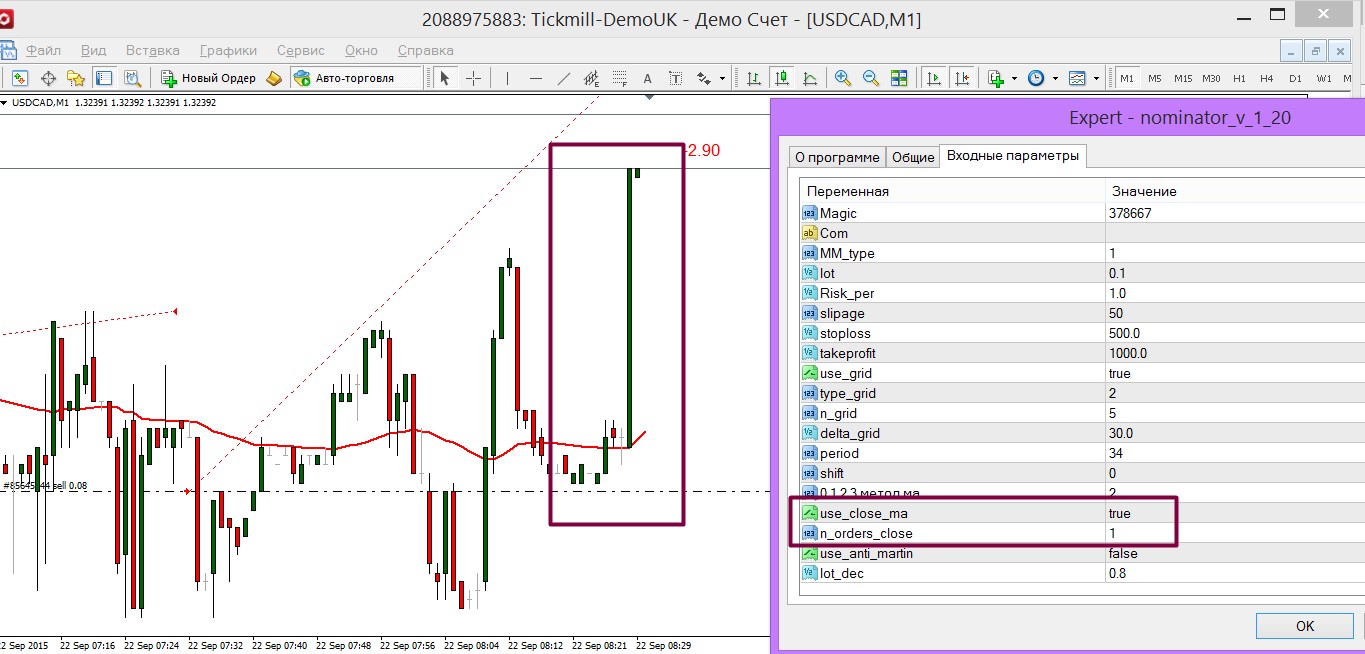Open the MetaEditor yellow book icon
Image resolution: width=1365 pixels, height=654 pixels.
tap(274, 78)
